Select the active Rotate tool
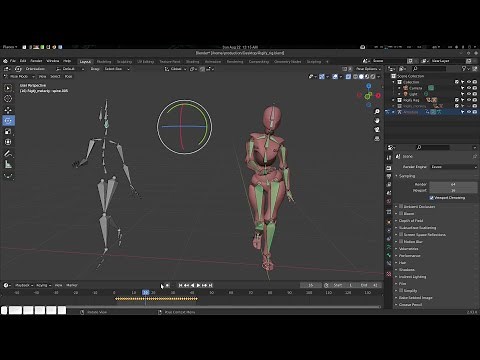Viewport: 480px width, 360px height. 8,121
